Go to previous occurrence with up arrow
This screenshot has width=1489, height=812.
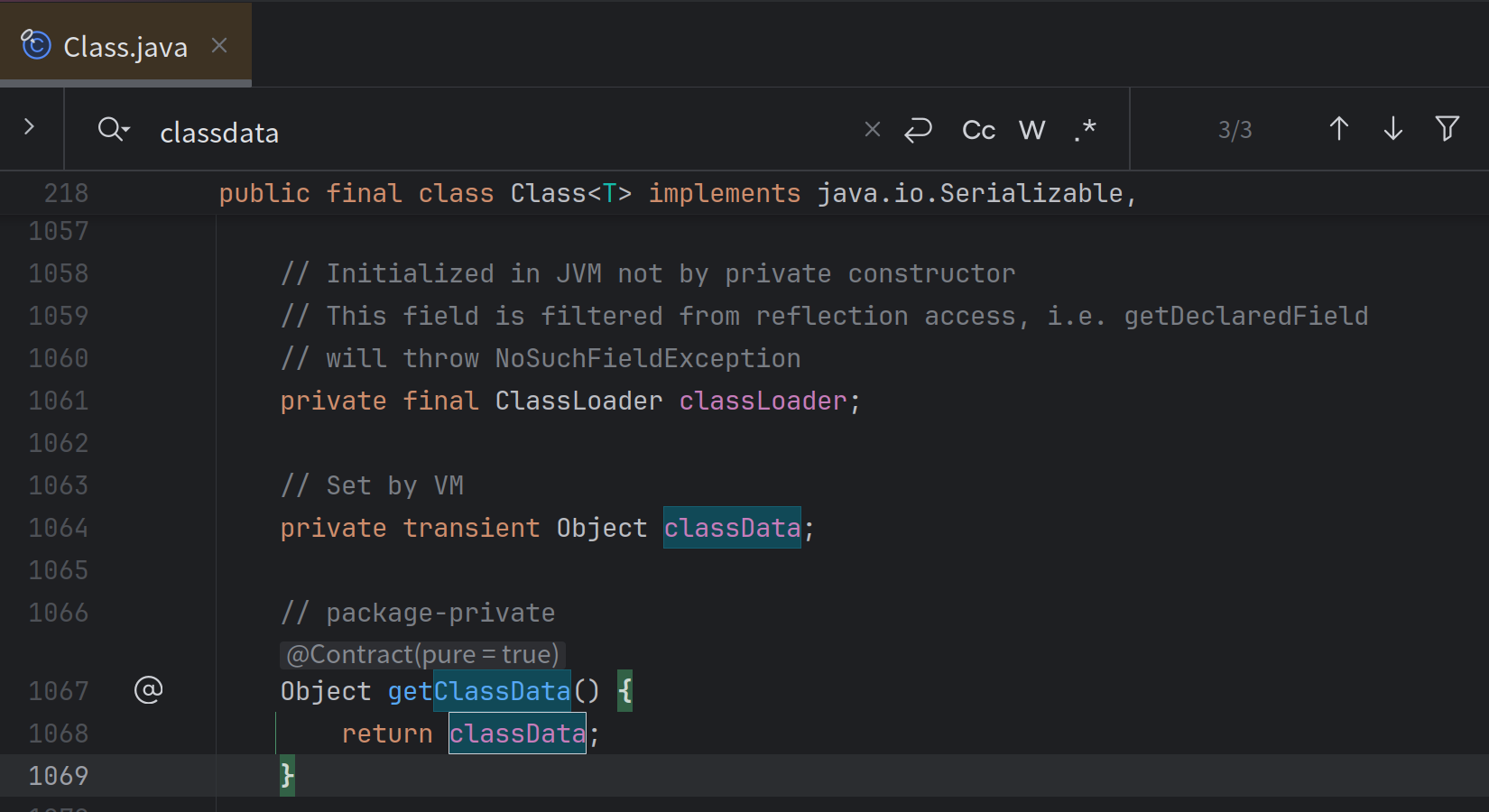(x=1339, y=129)
